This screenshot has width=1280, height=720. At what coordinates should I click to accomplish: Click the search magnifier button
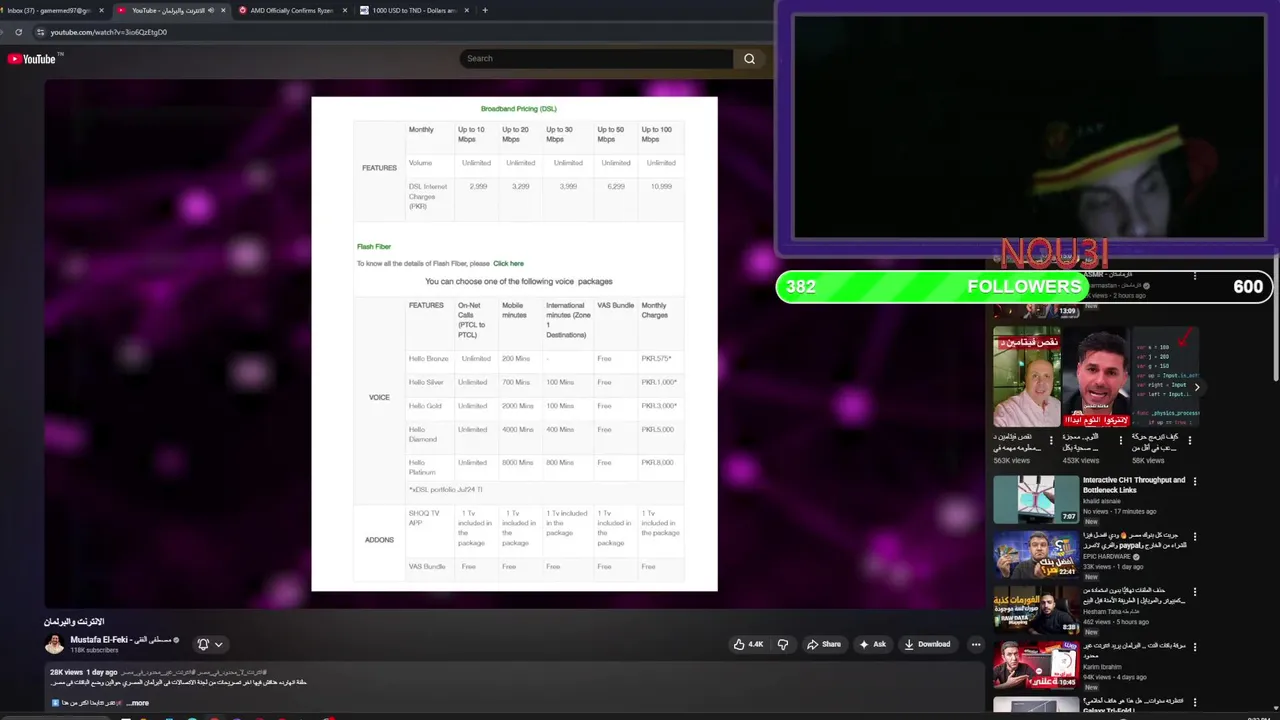click(749, 59)
